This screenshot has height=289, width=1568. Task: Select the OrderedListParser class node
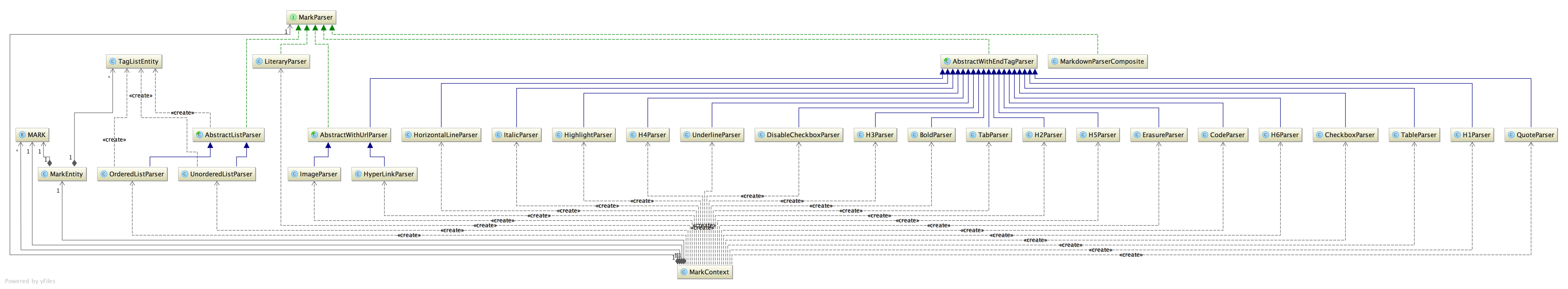[x=133, y=174]
